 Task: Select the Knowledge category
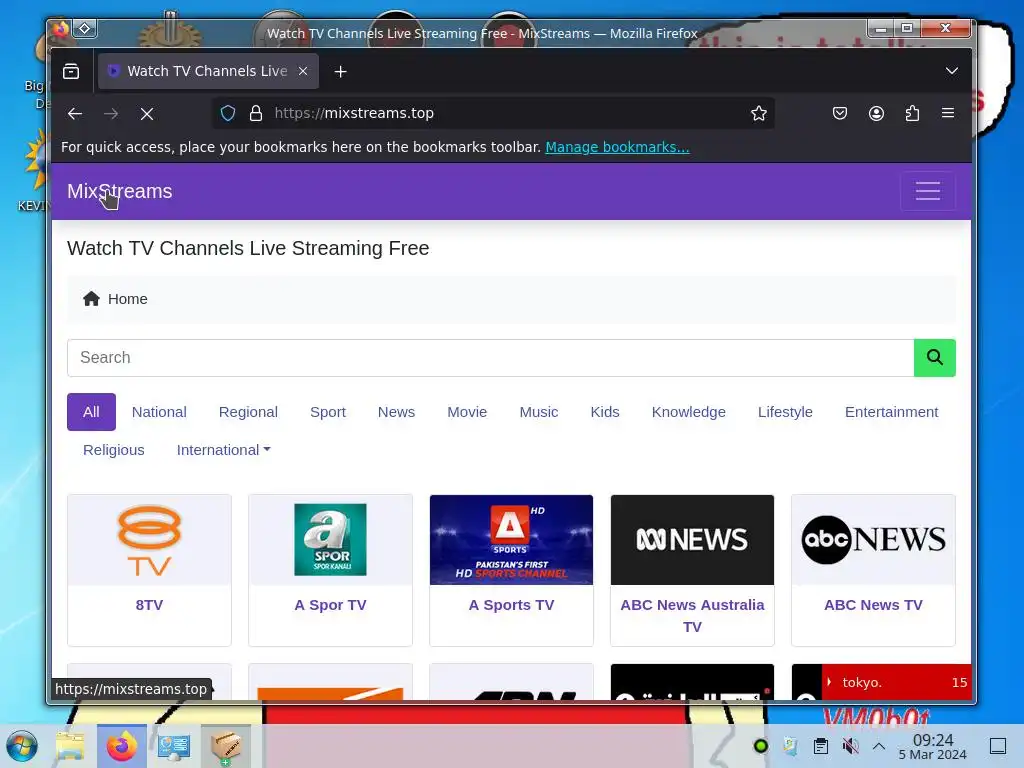click(688, 412)
